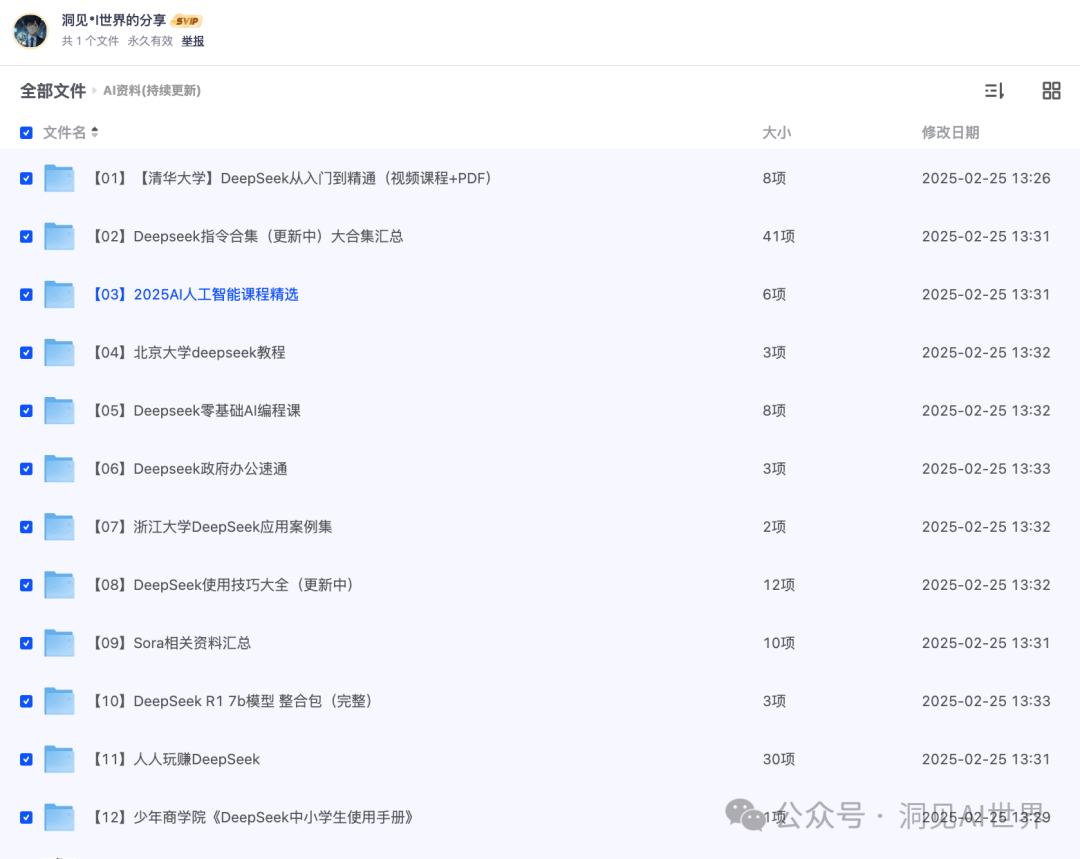Viewport: 1080px width, 859px height.
Task: Uncheck the 【12】少年商学院 checkbox
Action: 26,817
